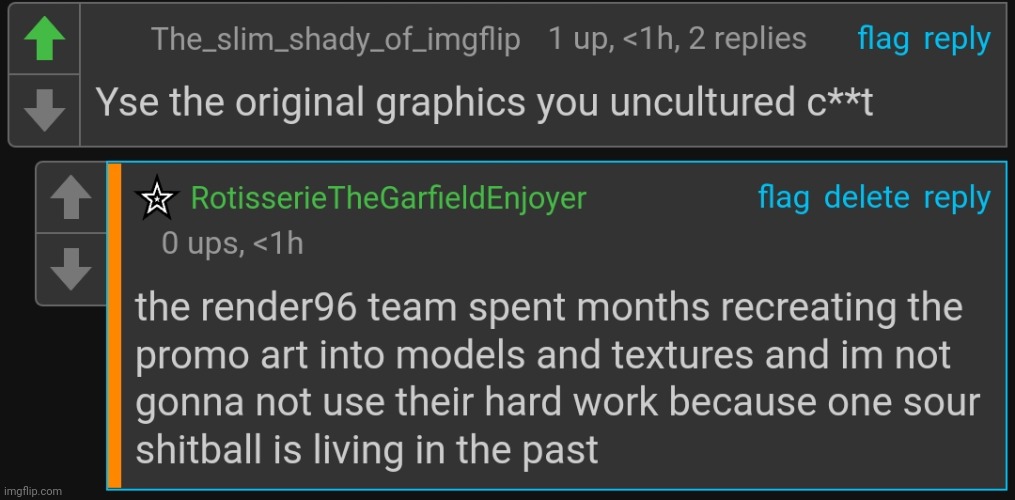Flag the render96 reply comment
The width and height of the screenshot is (1015, 500).
(783, 198)
